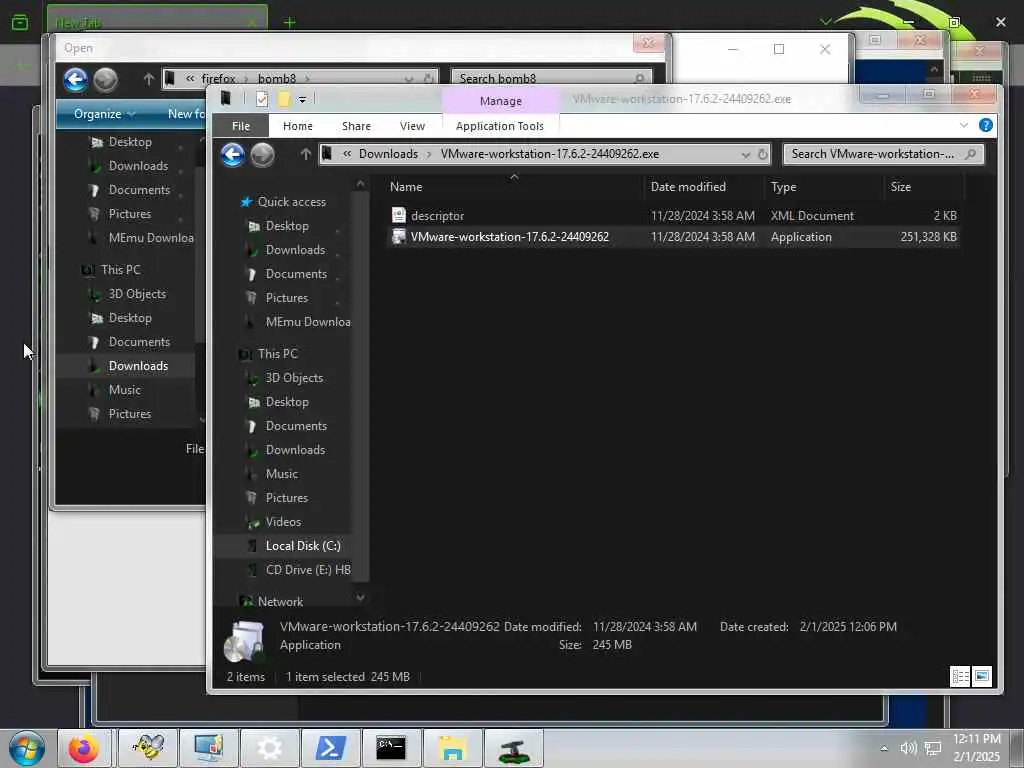1024x768 pixels.
Task: Go up one folder in front Explorer
Action: point(305,154)
